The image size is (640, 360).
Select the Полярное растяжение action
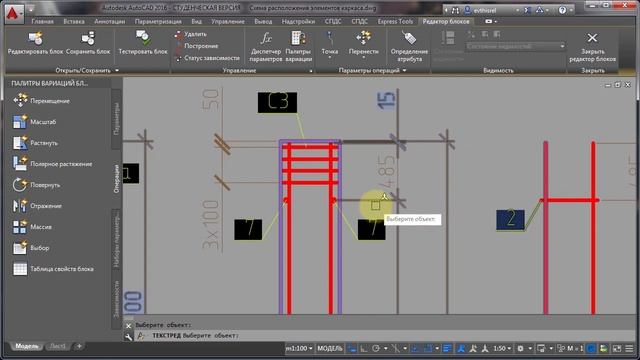[x=52, y=164]
